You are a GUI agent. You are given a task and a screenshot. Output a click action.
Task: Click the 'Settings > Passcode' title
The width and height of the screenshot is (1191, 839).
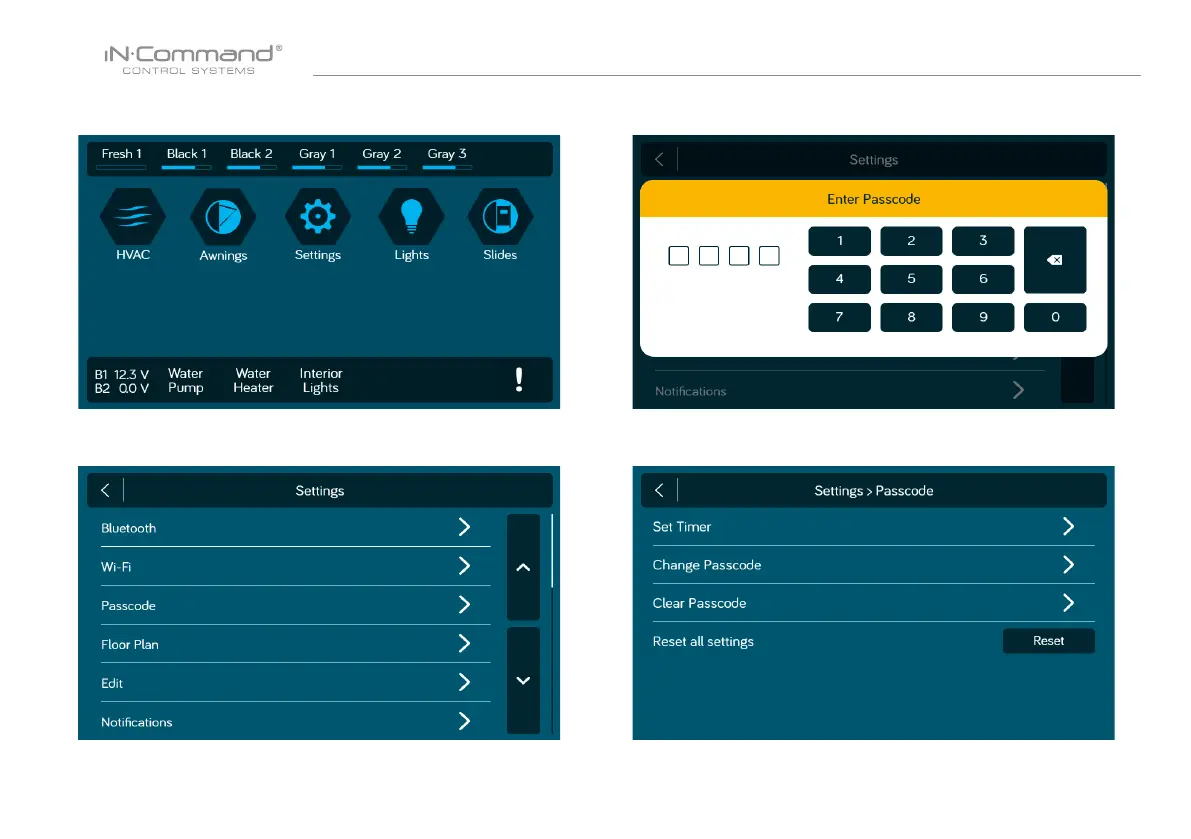(x=874, y=490)
